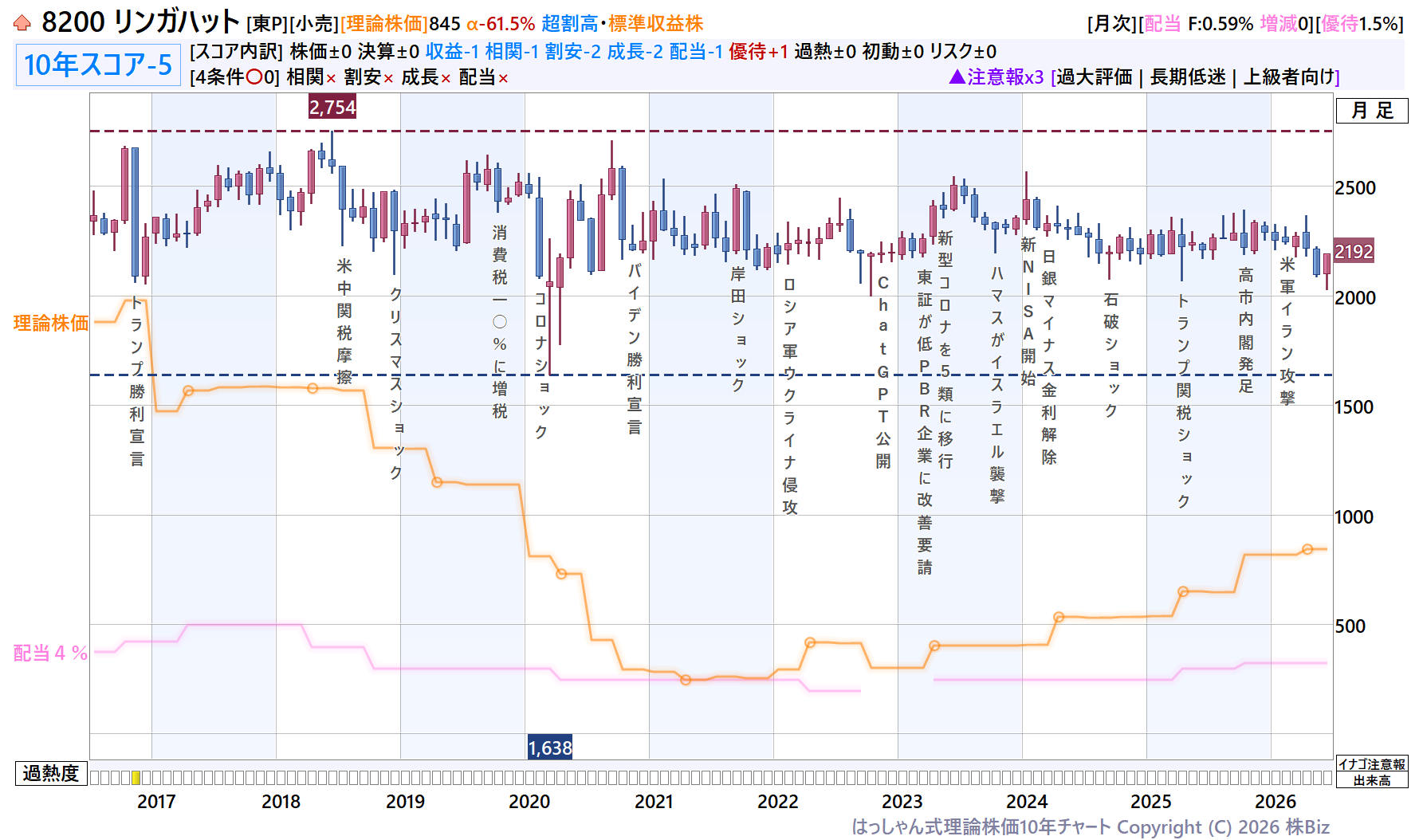Click the 2,754 high price label
Viewport: 1419px width, 840px height.
332,107
